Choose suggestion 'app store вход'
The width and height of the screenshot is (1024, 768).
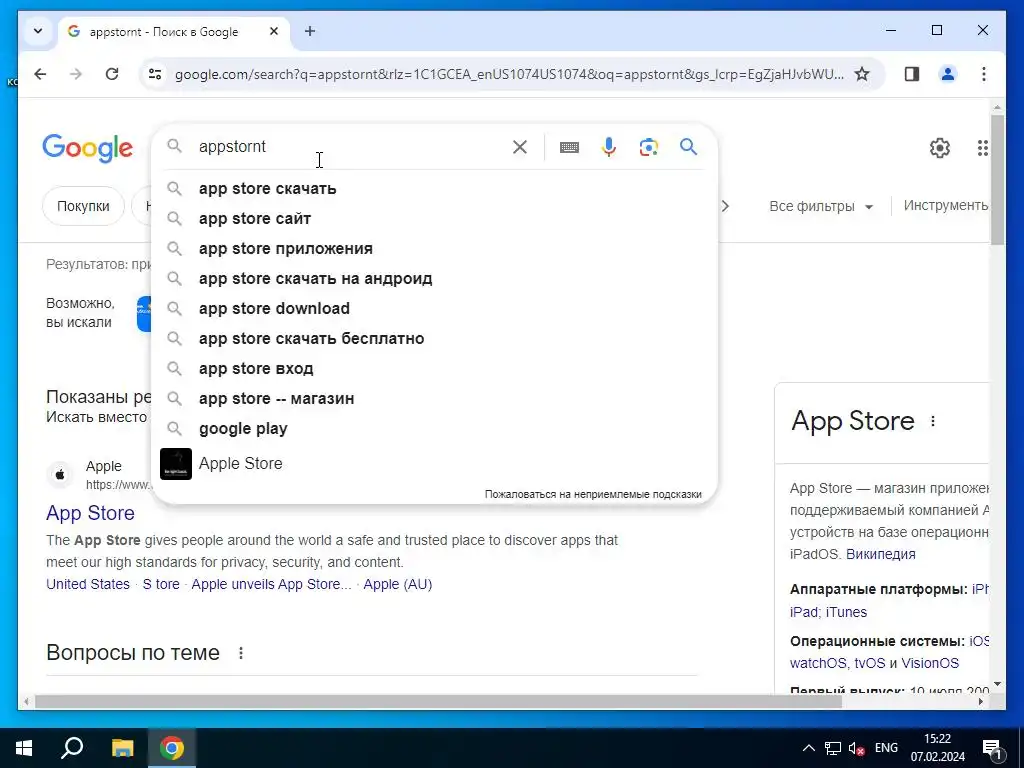[434, 369]
